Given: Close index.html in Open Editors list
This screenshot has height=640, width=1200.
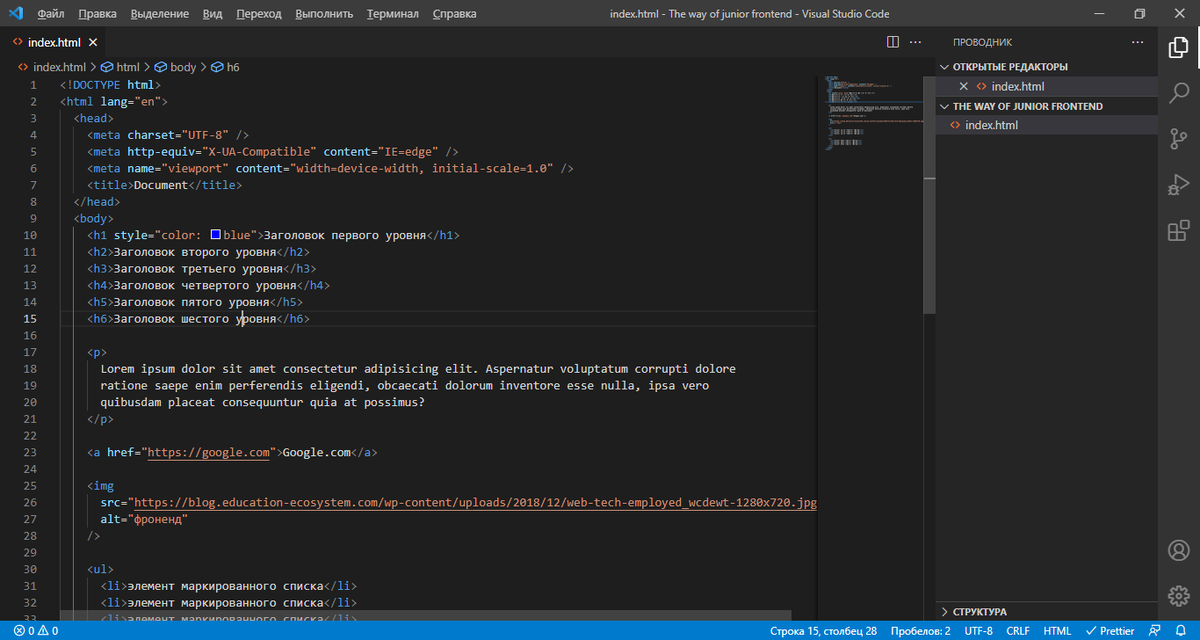Looking at the screenshot, I should pos(964,86).
